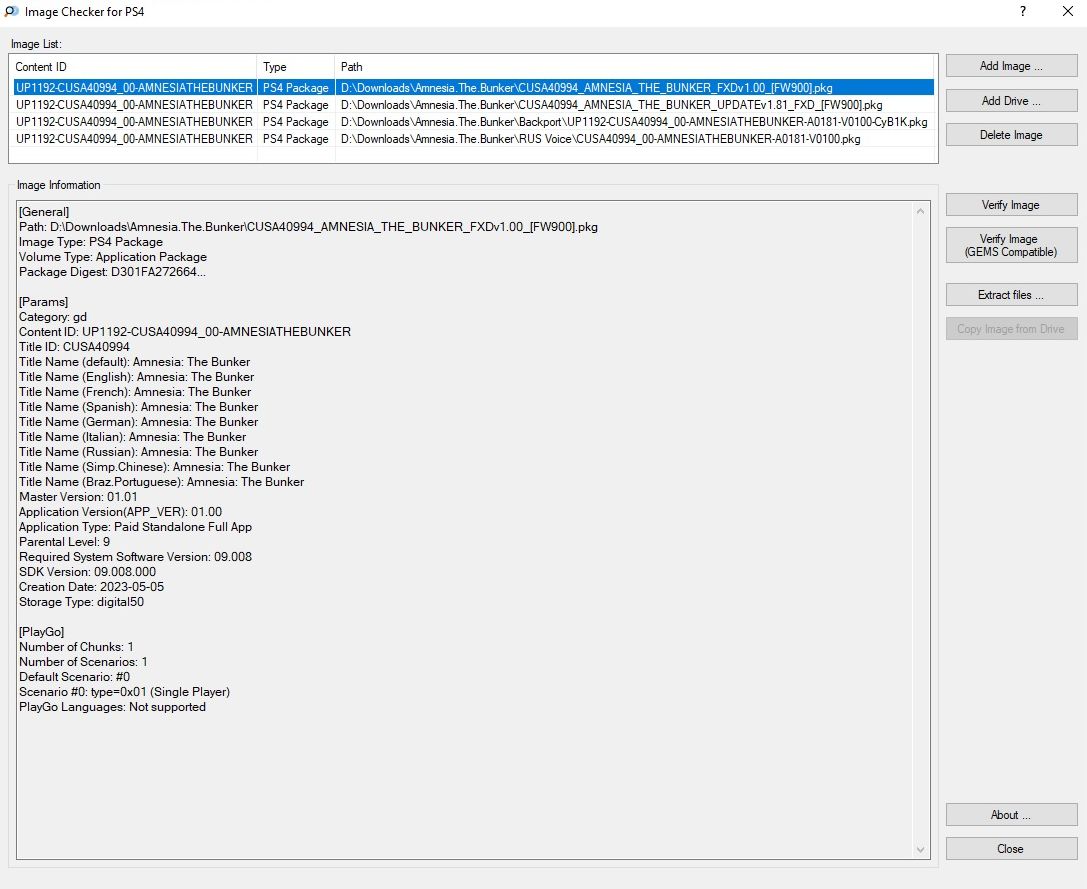Click the Image Checker app icon in title bar
1087x889 pixels.
(11, 11)
